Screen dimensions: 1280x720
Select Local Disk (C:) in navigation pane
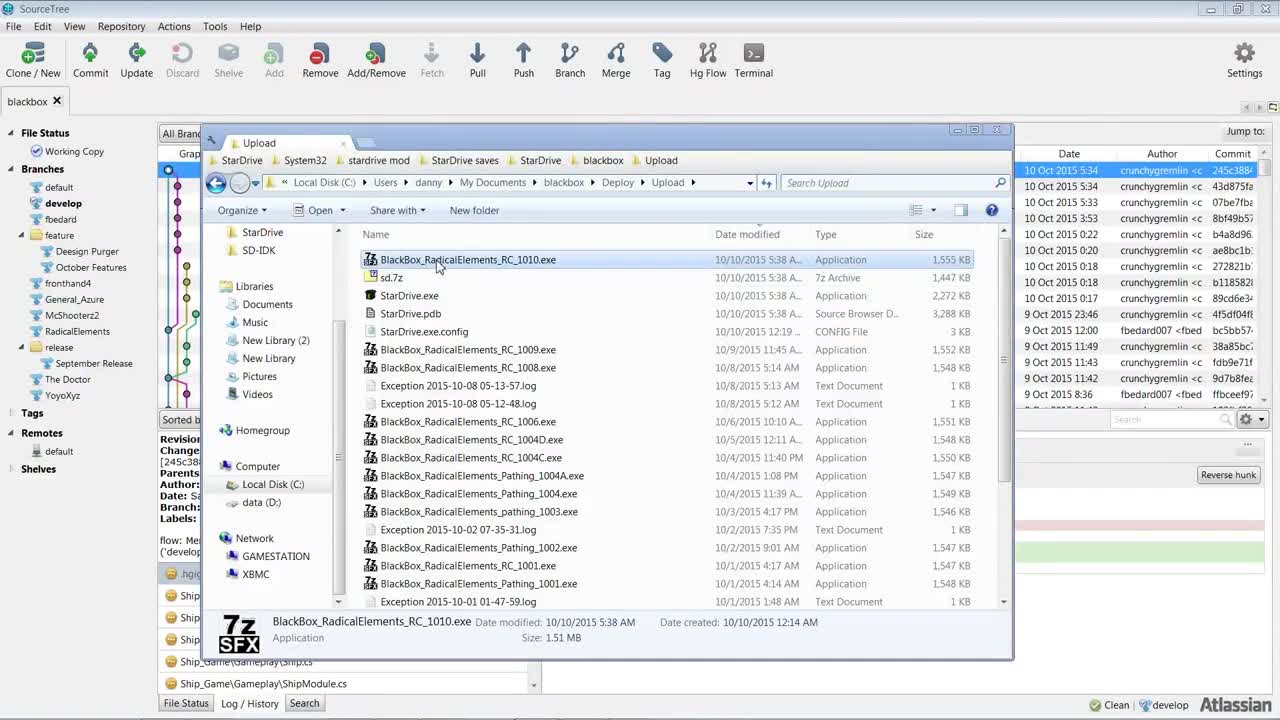pyautogui.click(x=273, y=484)
